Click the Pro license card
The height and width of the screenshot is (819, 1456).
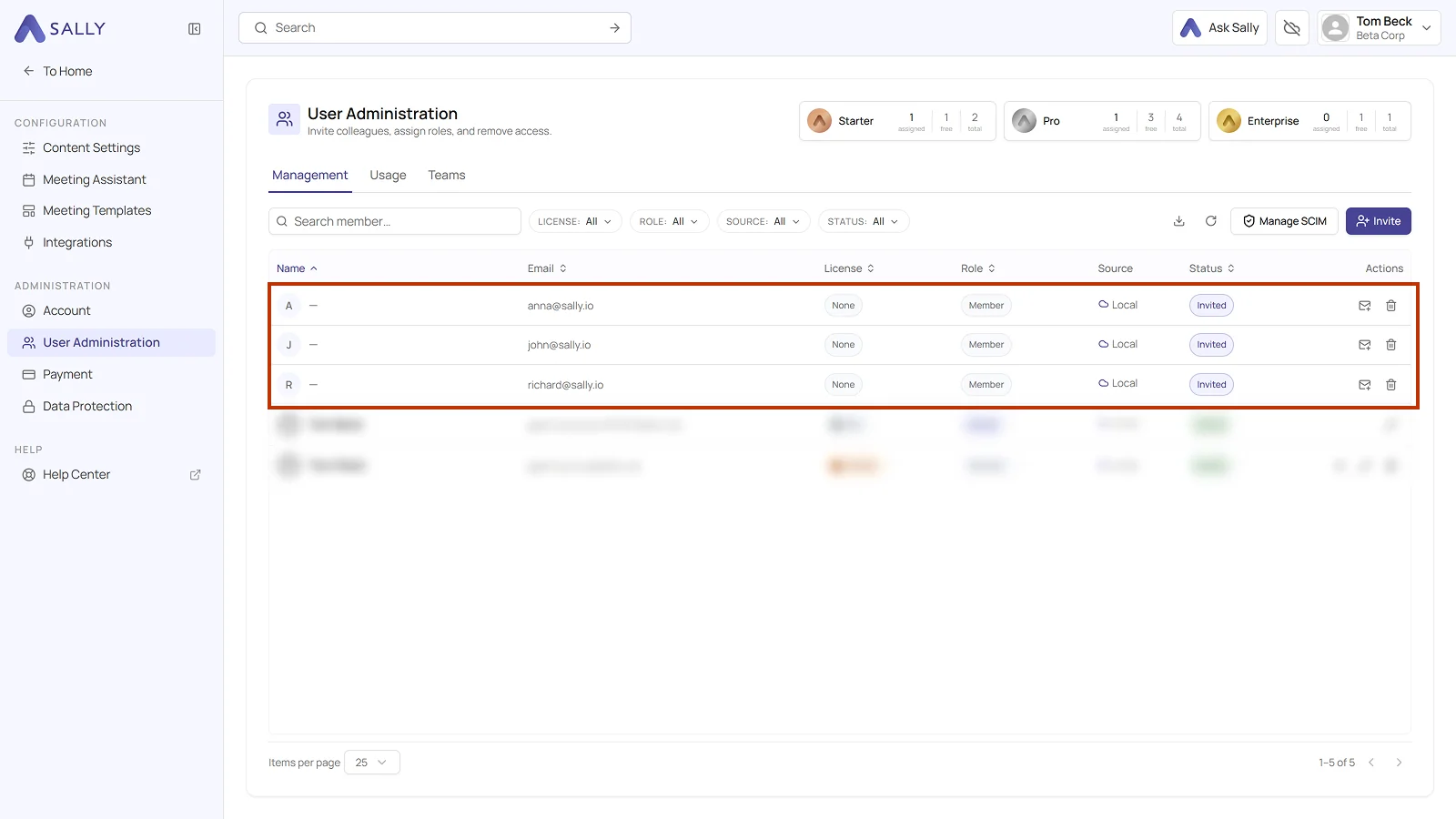(1102, 121)
